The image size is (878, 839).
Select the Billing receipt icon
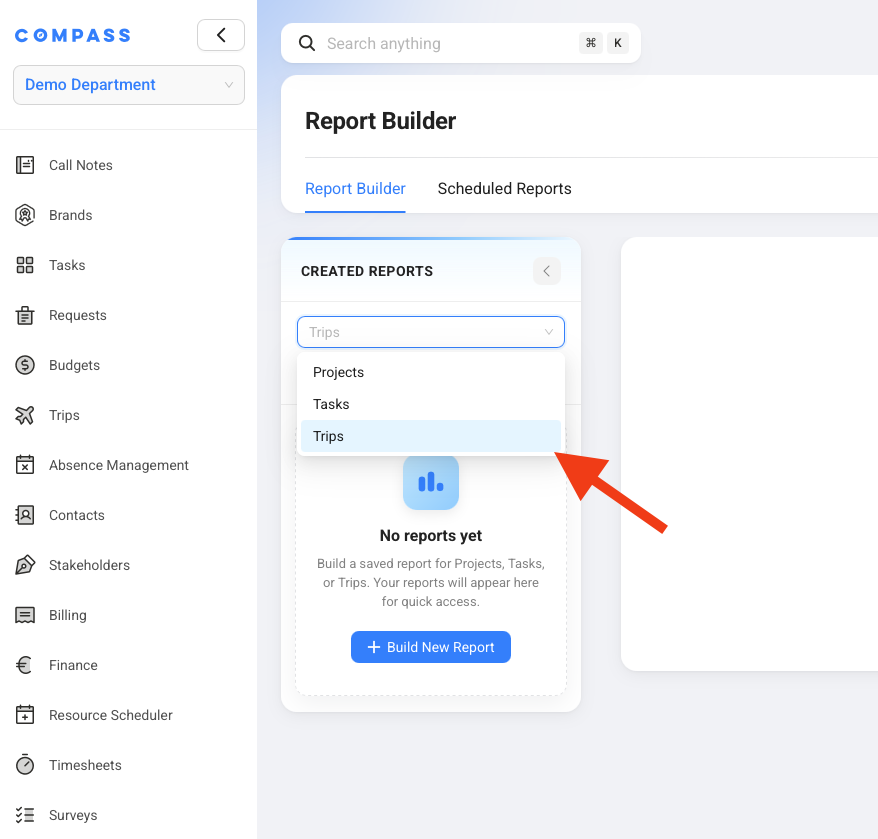coord(25,615)
